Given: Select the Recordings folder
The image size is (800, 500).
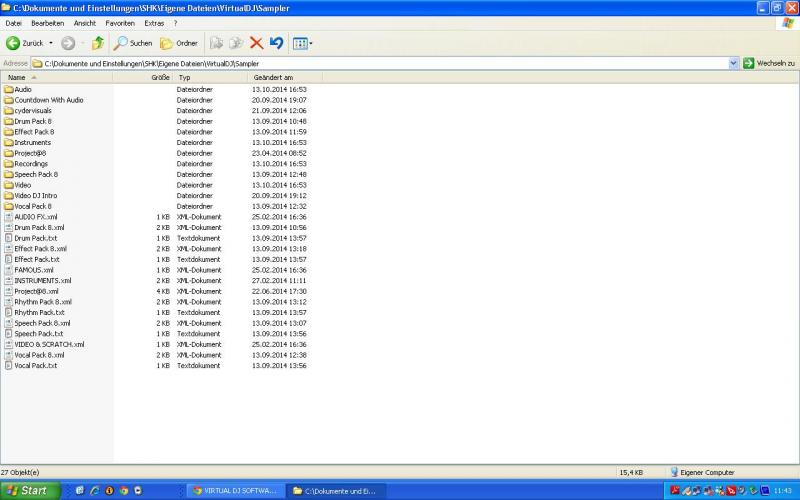Looking at the screenshot, I should (x=26, y=164).
